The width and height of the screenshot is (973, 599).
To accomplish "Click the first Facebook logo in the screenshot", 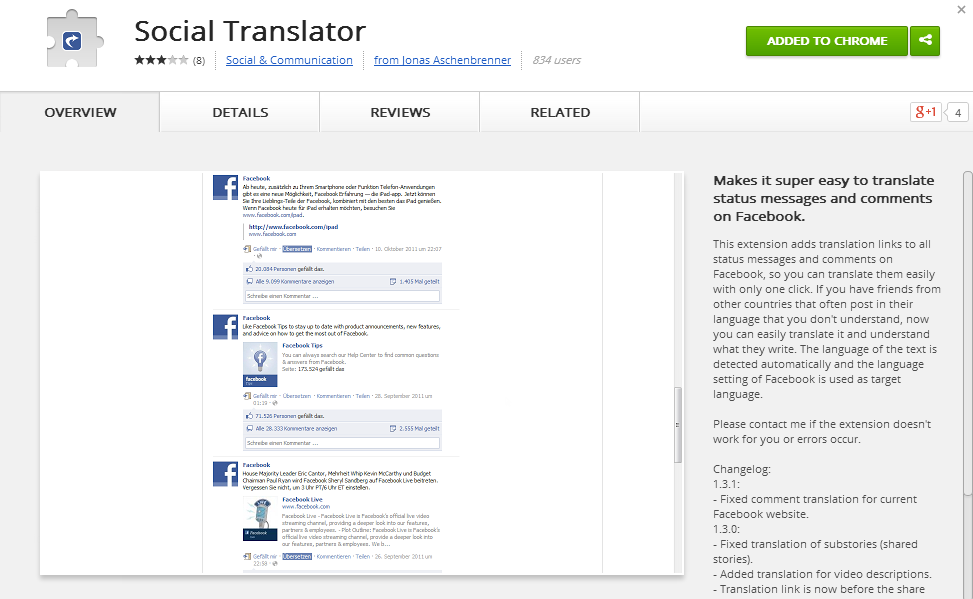I will click(x=225, y=187).
